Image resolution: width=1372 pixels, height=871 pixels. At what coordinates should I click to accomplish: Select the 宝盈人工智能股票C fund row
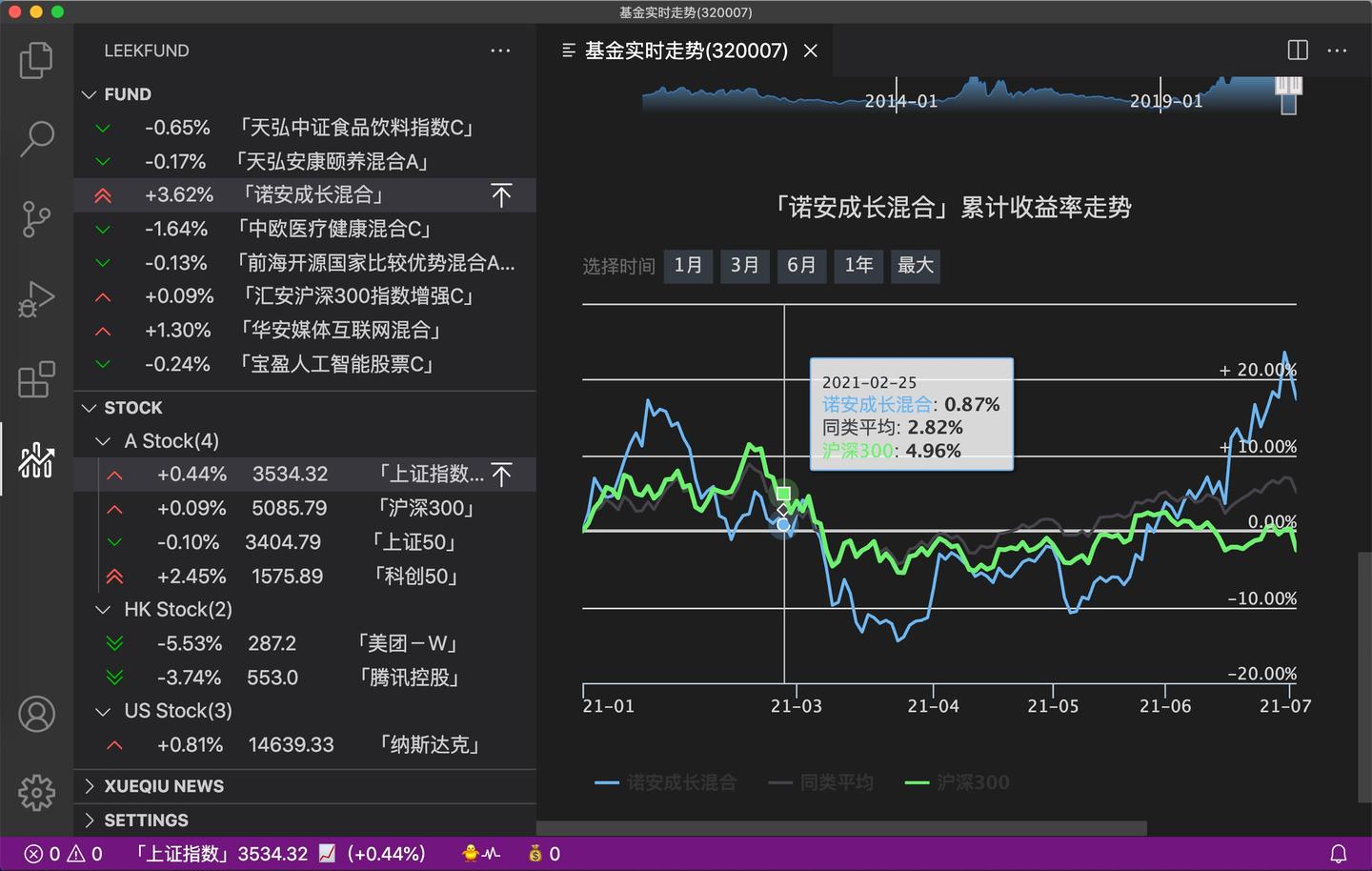click(x=305, y=365)
